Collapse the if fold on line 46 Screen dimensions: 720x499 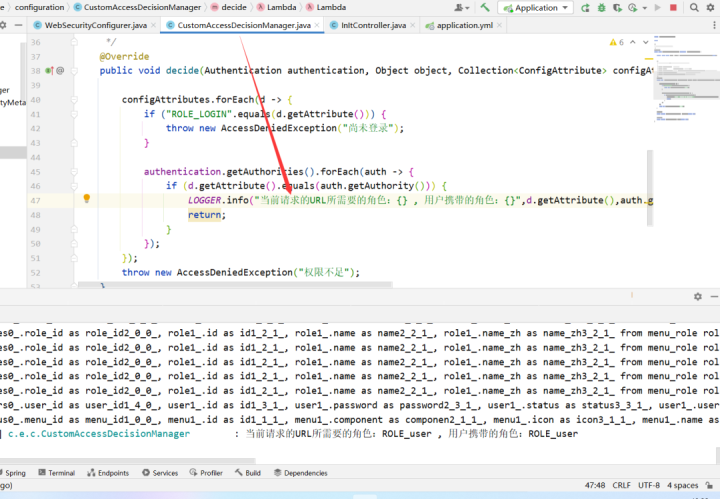(x=74, y=186)
